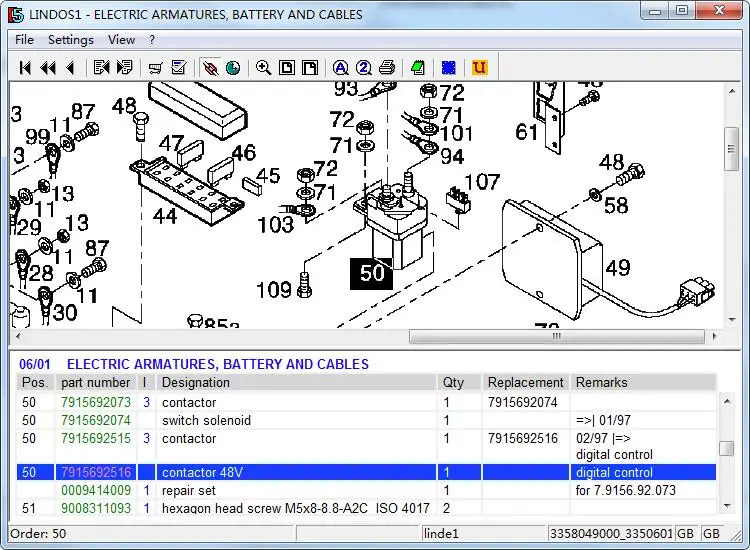Click 'switch solenoid' designation

point(206,421)
